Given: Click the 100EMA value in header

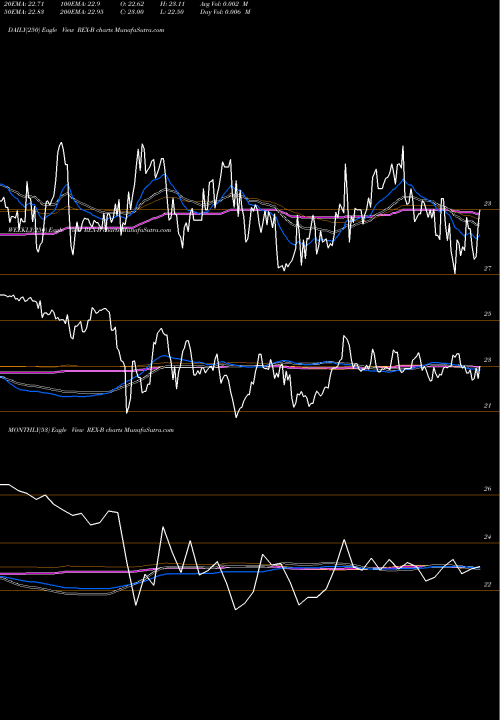Looking at the screenshot, I should (78, 4).
